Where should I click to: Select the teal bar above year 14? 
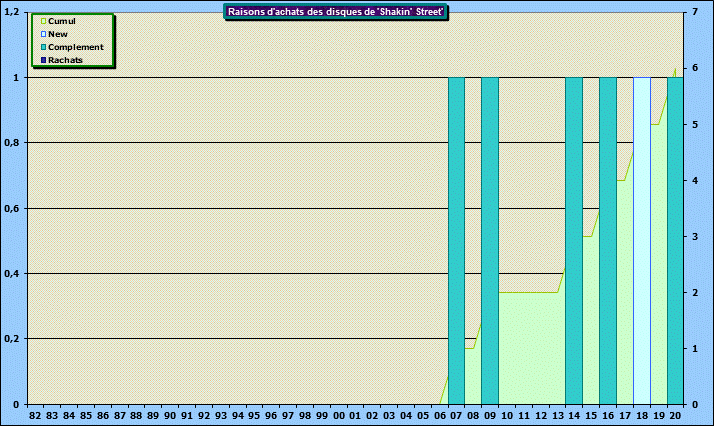coord(574,240)
